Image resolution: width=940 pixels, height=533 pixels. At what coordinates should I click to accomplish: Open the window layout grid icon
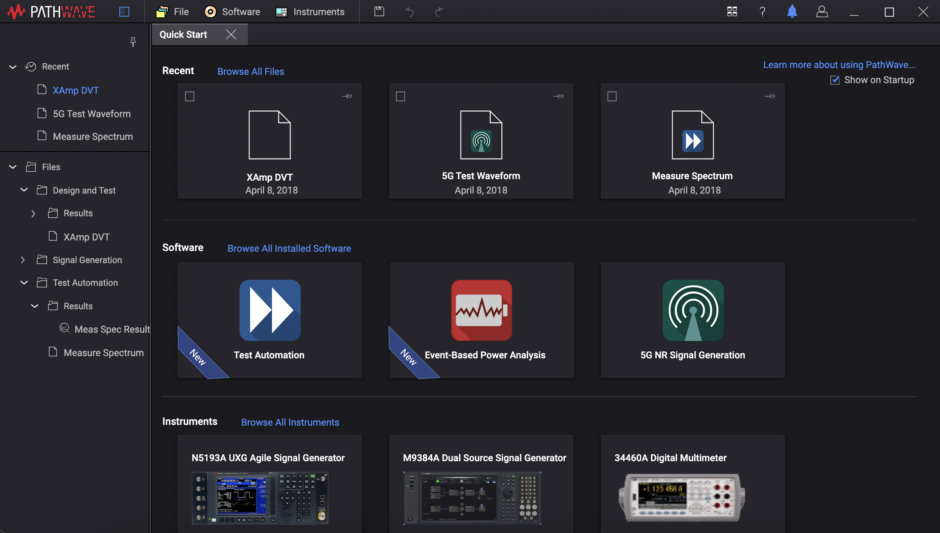pyautogui.click(x=732, y=11)
